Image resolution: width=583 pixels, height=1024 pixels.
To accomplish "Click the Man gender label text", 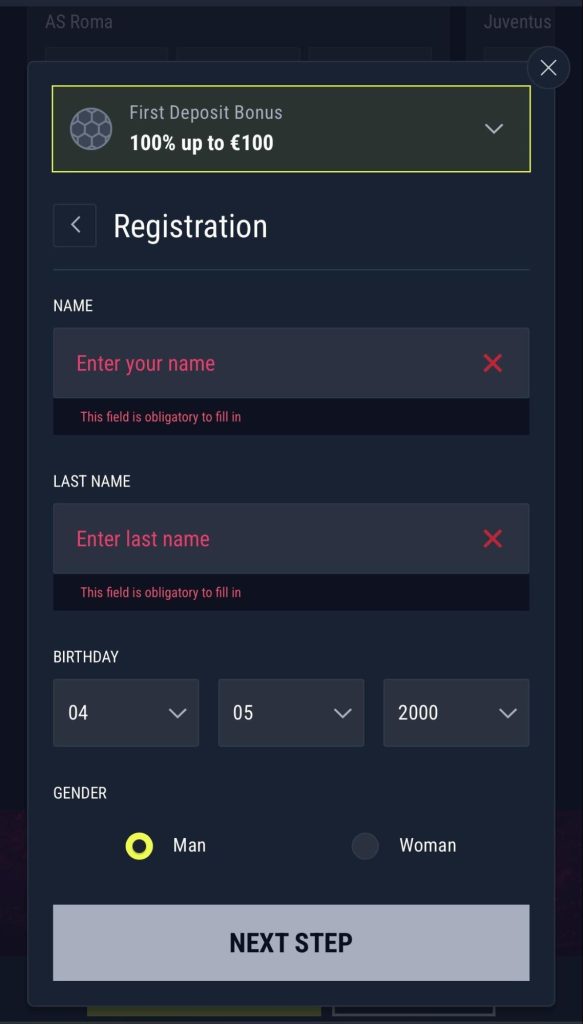I will (x=189, y=845).
